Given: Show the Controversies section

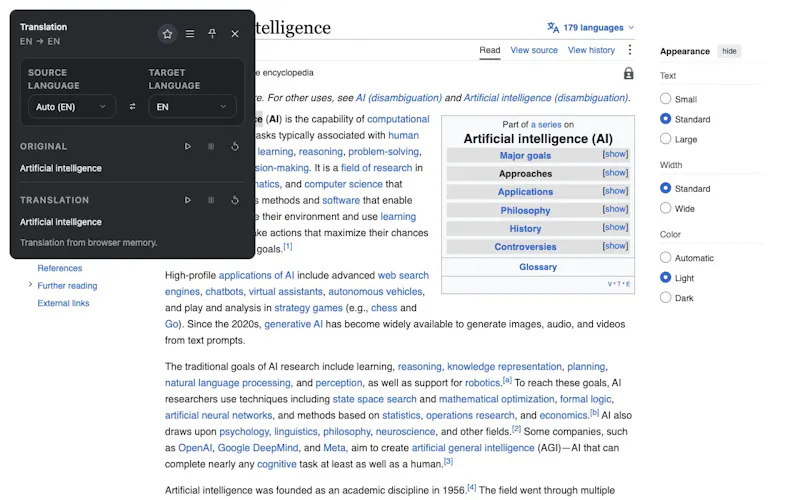Looking at the screenshot, I should point(615,245).
